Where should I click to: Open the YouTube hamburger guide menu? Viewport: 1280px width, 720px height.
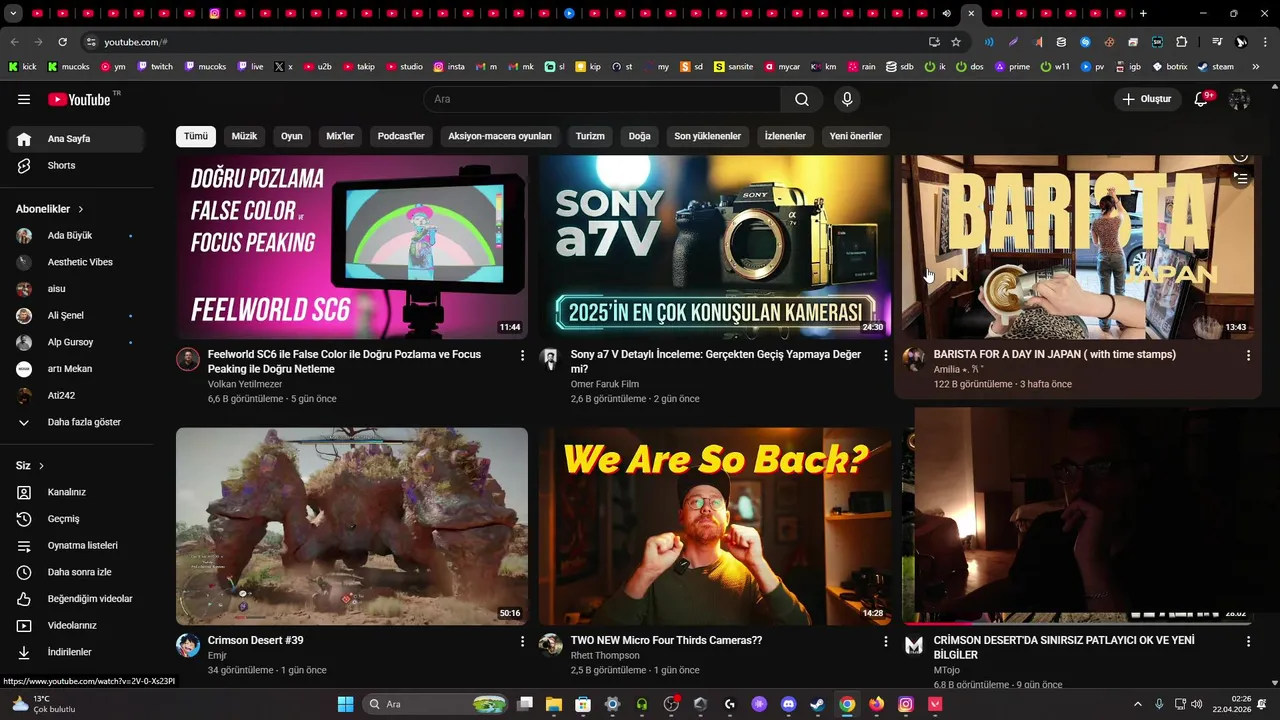24,99
